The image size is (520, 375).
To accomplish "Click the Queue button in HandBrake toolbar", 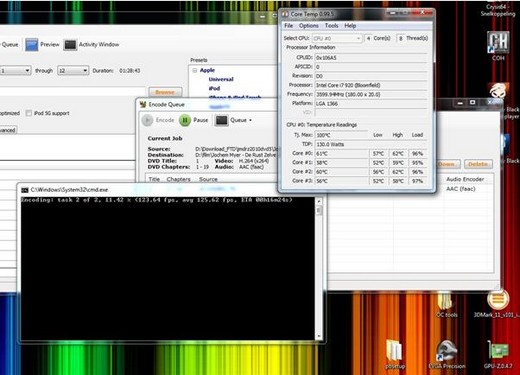I will point(9,45).
